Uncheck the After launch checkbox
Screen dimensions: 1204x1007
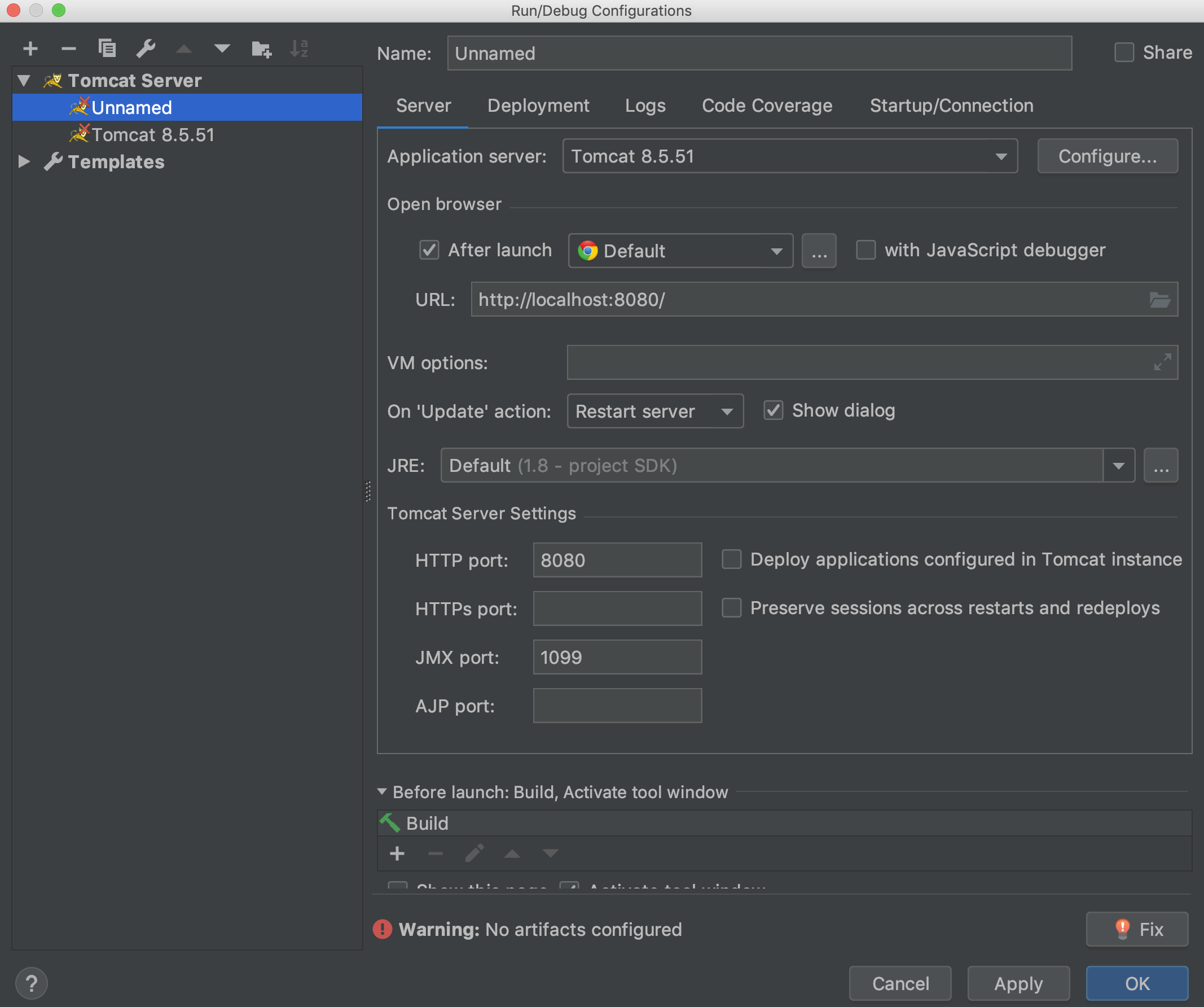(429, 250)
